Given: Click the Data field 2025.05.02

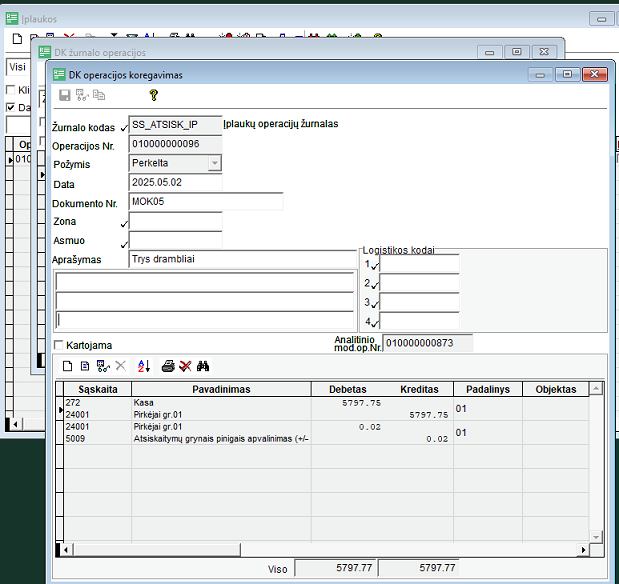Looking at the screenshot, I should pyautogui.click(x=175, y=182).
